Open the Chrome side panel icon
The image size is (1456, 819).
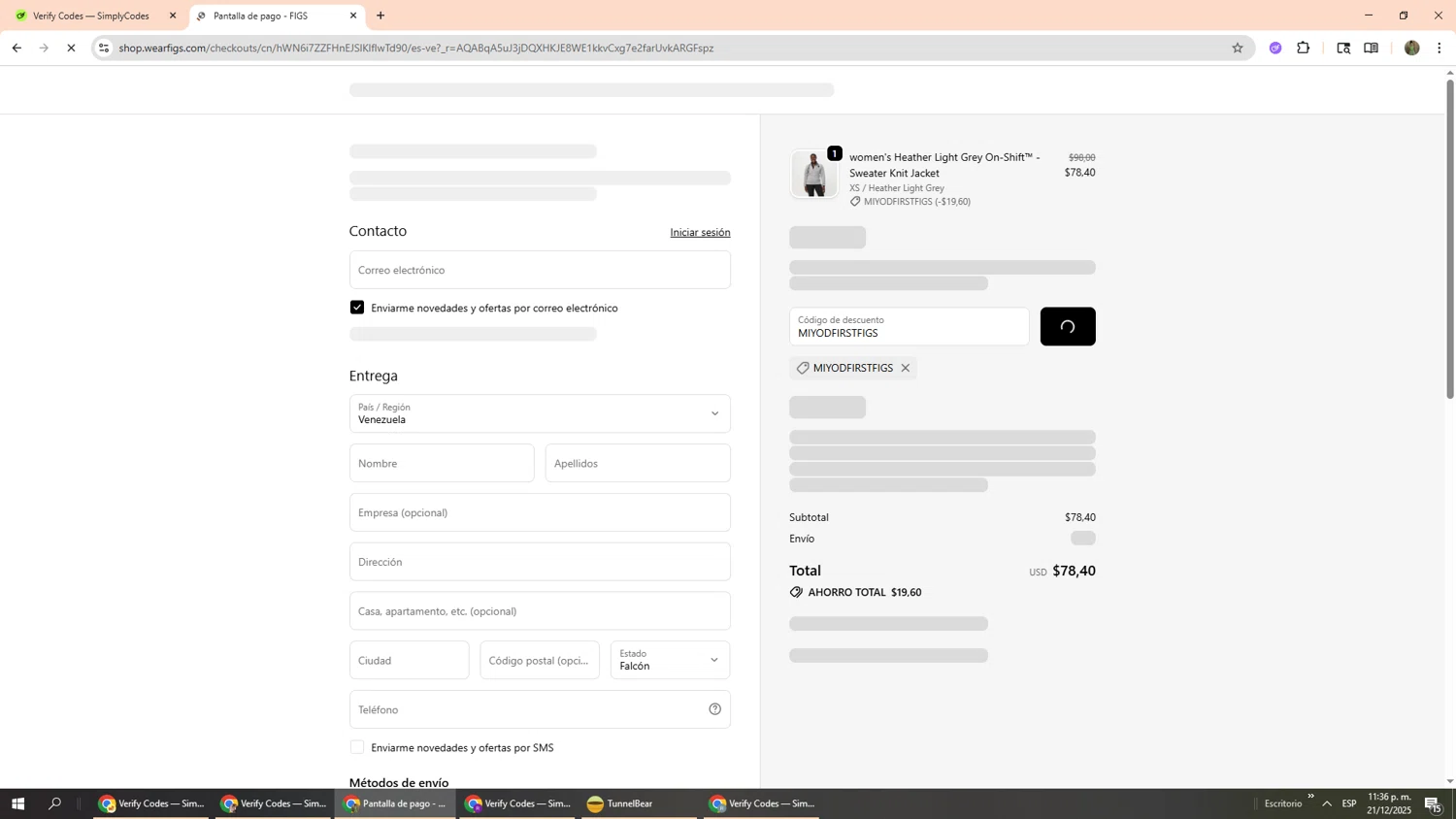pyautogui.click(x=1371, y=48)
